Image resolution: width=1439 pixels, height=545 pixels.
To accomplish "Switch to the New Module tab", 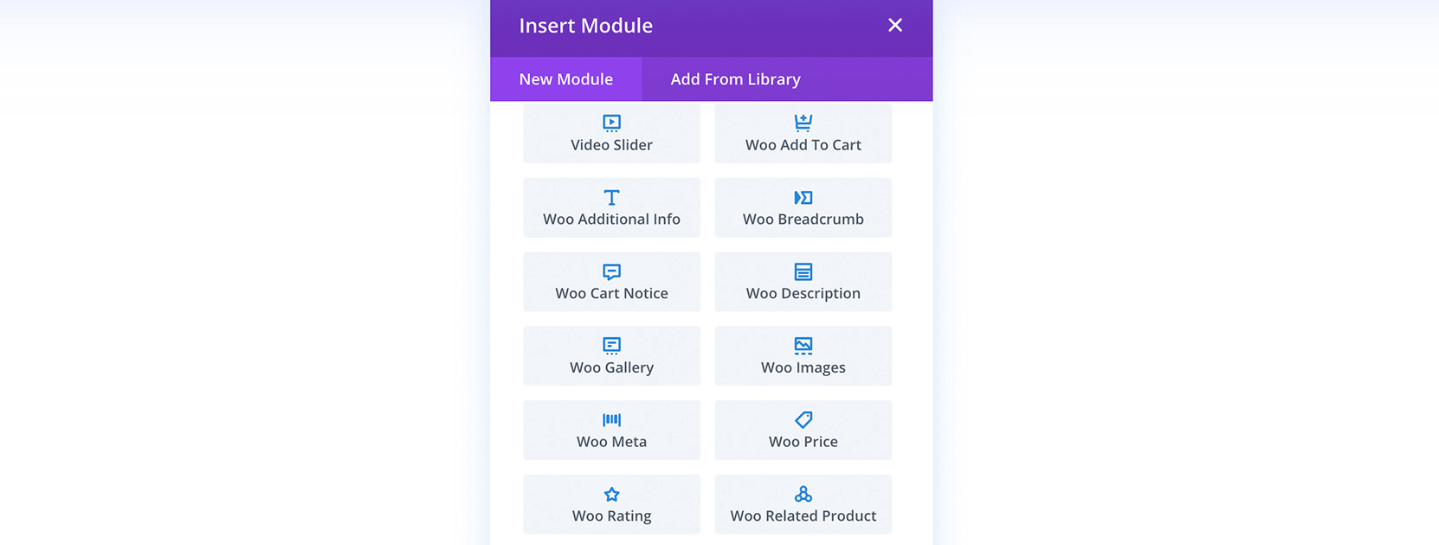I will point(566,79).
